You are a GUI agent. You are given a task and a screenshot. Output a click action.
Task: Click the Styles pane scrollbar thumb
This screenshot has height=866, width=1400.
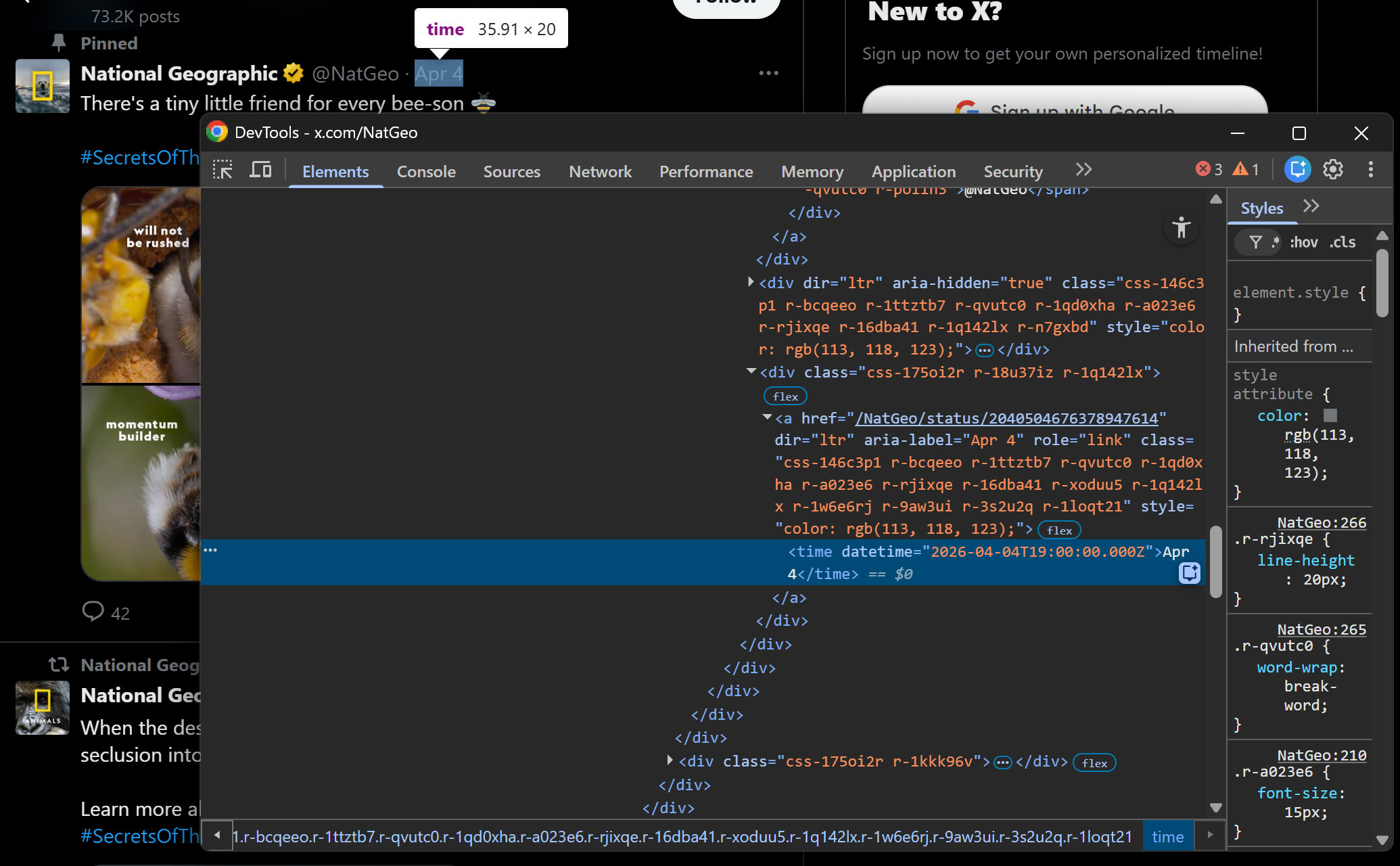pos(1382,282)
